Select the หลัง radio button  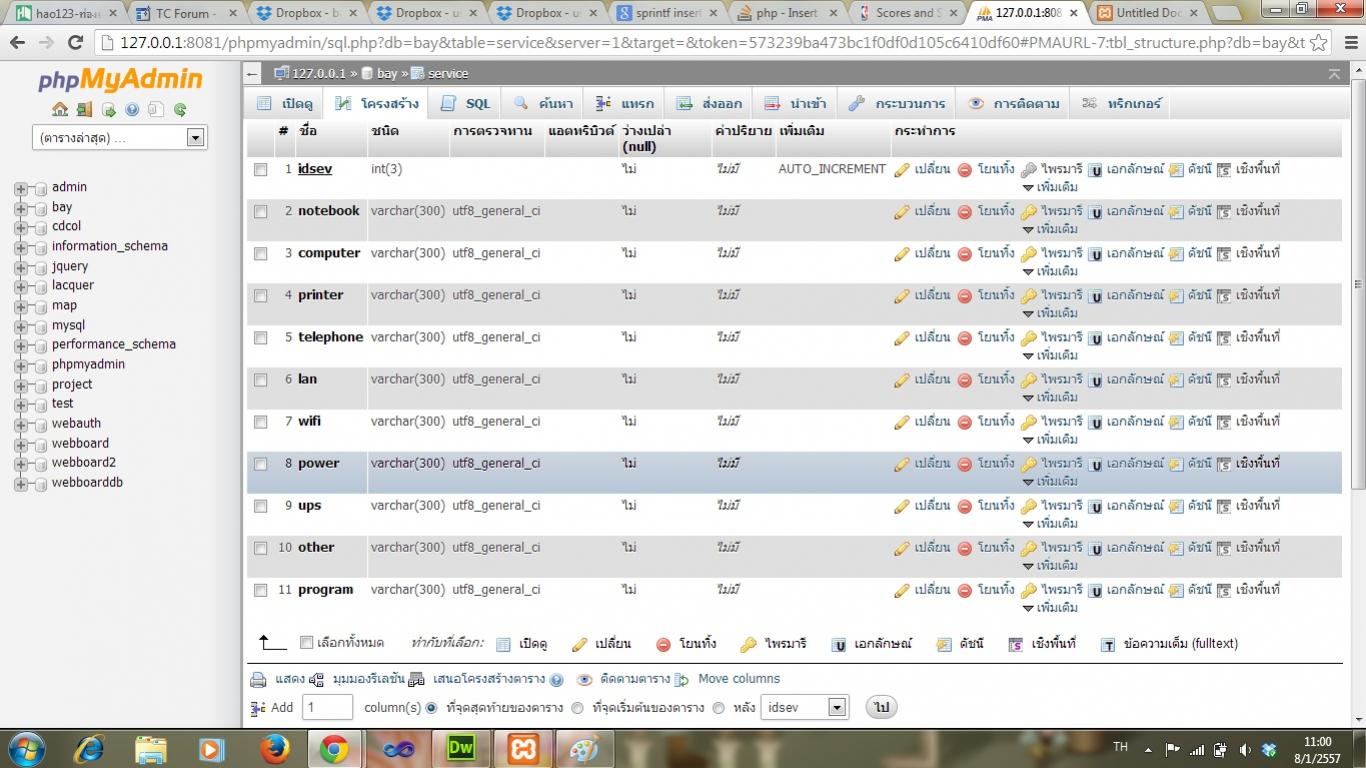718,708
